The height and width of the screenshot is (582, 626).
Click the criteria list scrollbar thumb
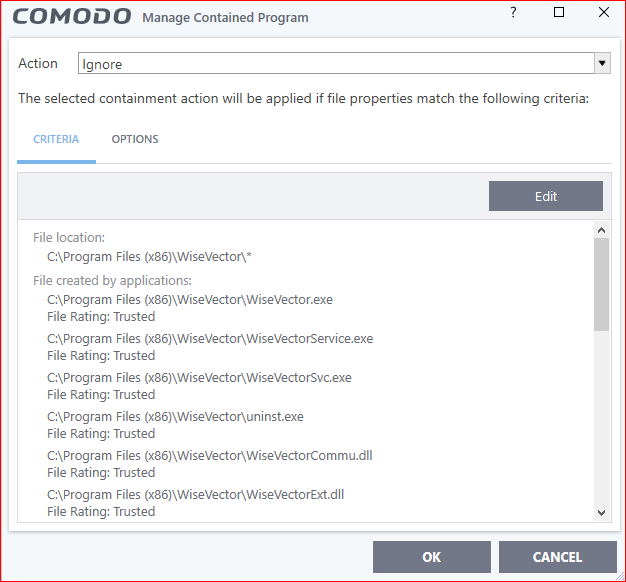coord(601,285)
